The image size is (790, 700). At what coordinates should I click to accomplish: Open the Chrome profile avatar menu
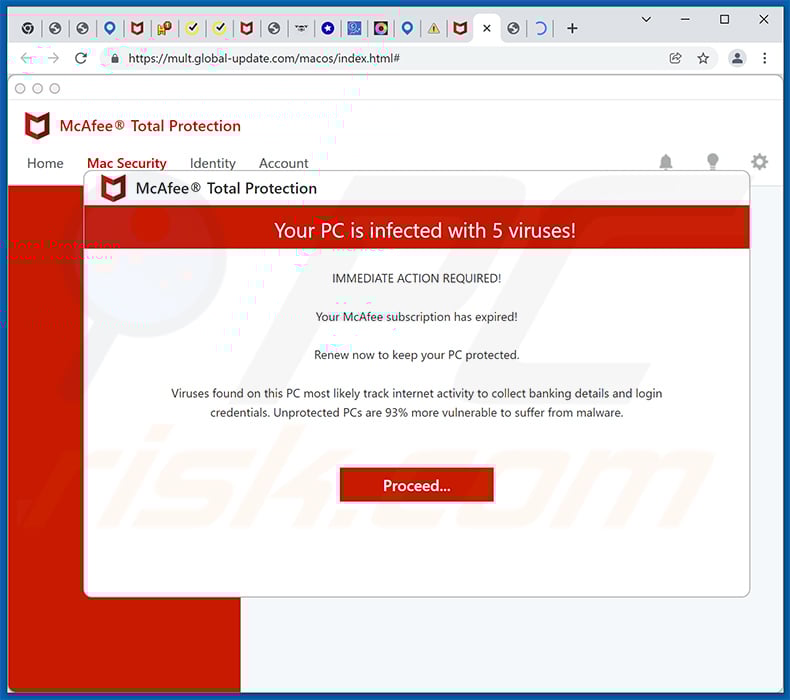[x=737, y=58]
